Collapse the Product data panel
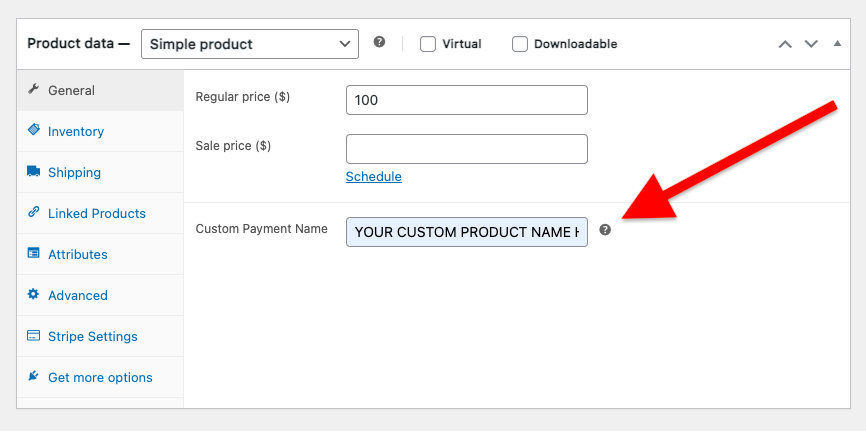866x431 pixels. click(x=837, y=44)
